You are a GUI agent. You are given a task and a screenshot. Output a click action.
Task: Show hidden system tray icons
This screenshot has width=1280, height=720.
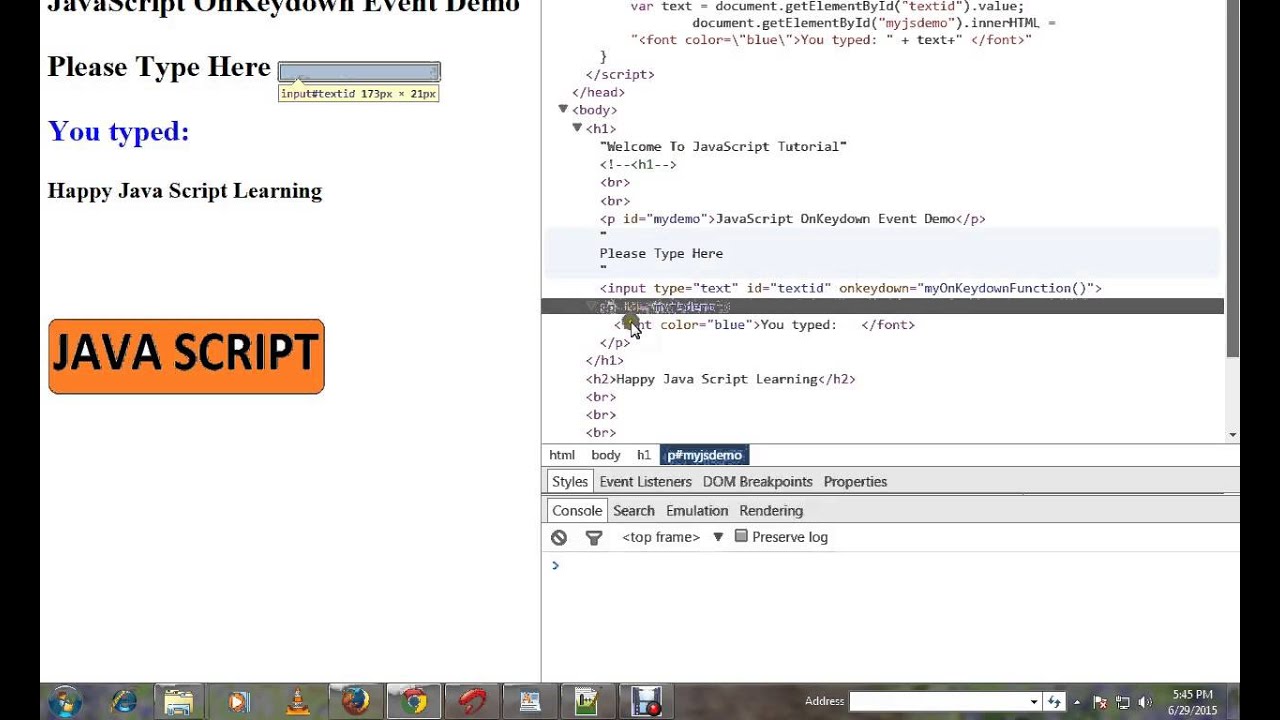click(x=1079, y=702)
